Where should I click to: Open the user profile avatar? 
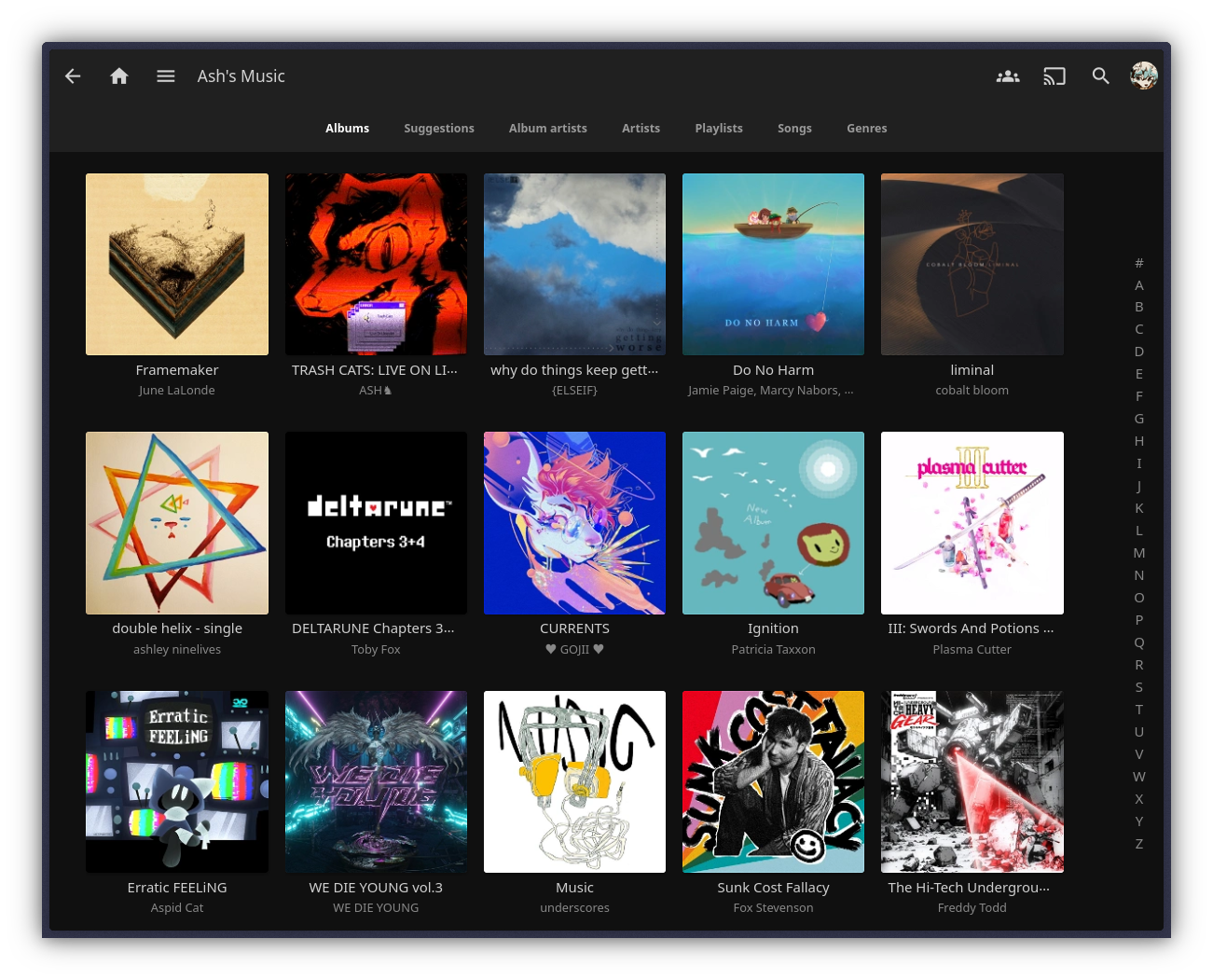click(1143, 76)
